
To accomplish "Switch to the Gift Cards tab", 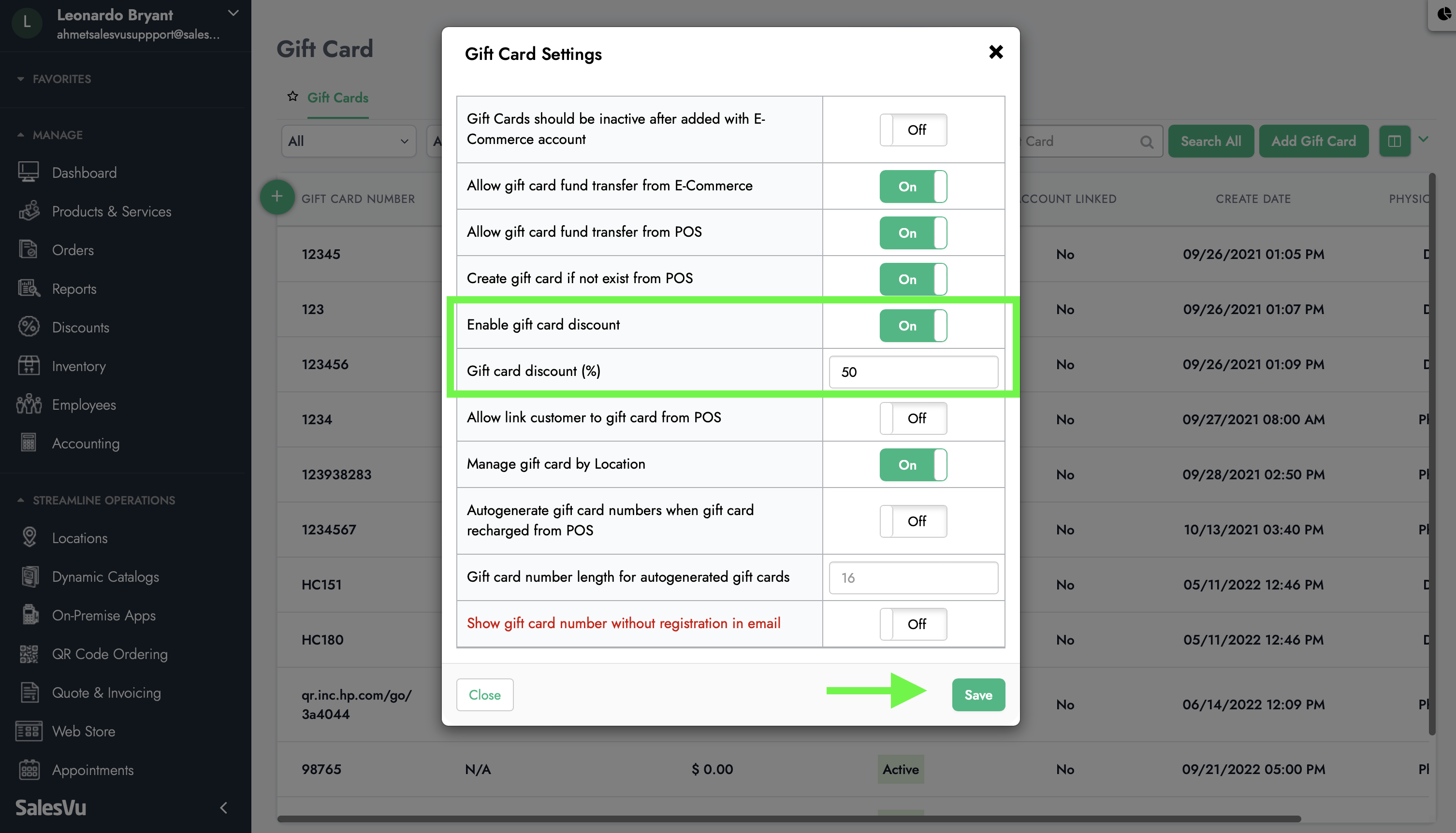I will (x=338, y=98).
